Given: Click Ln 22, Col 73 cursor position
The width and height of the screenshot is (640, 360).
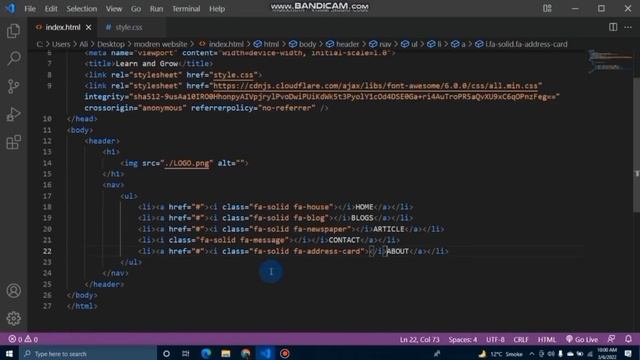Looking at the screenshot, I should pos(420,339).
